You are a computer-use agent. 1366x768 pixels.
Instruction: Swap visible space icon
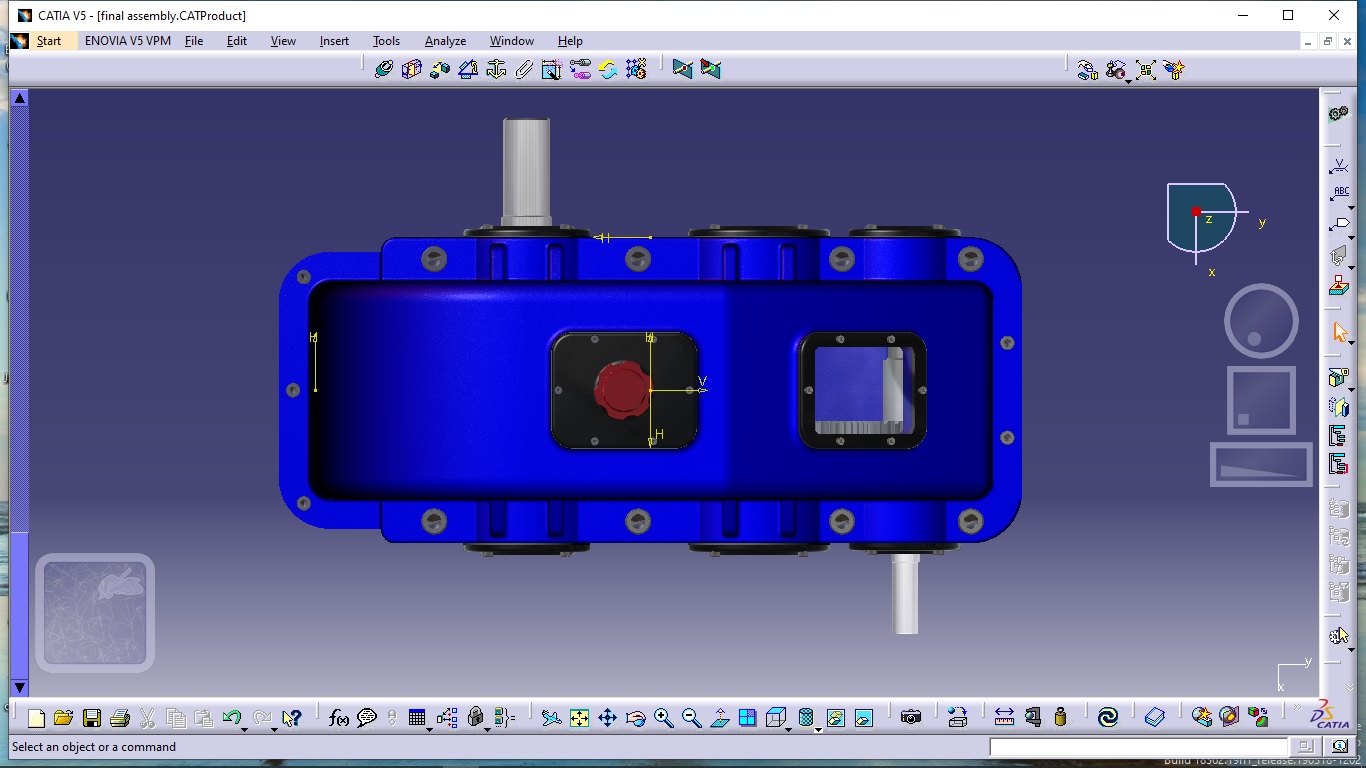[863, 718]
